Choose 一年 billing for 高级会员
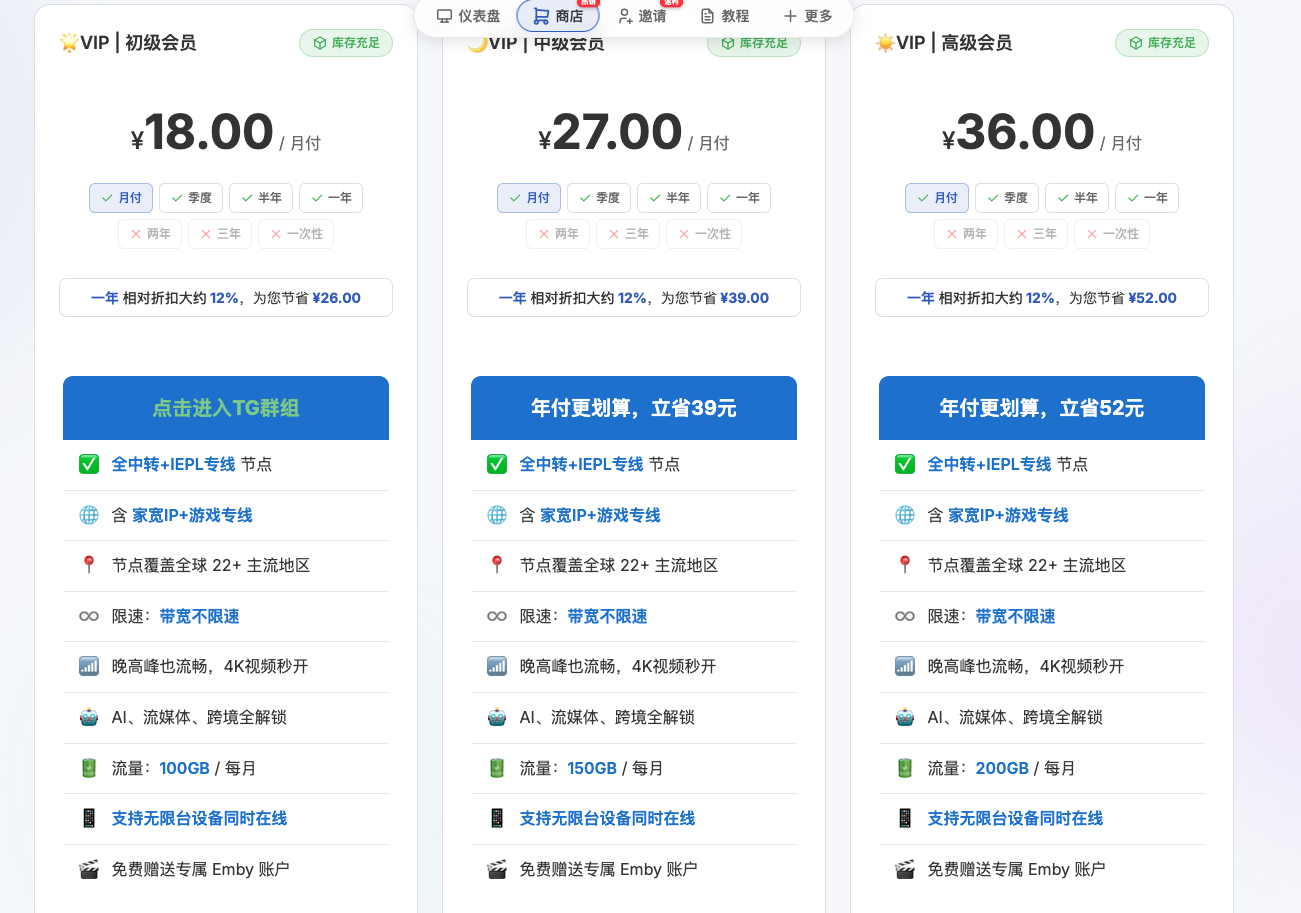Viewport: 1301px width, 913px height. click(1147, 198)
